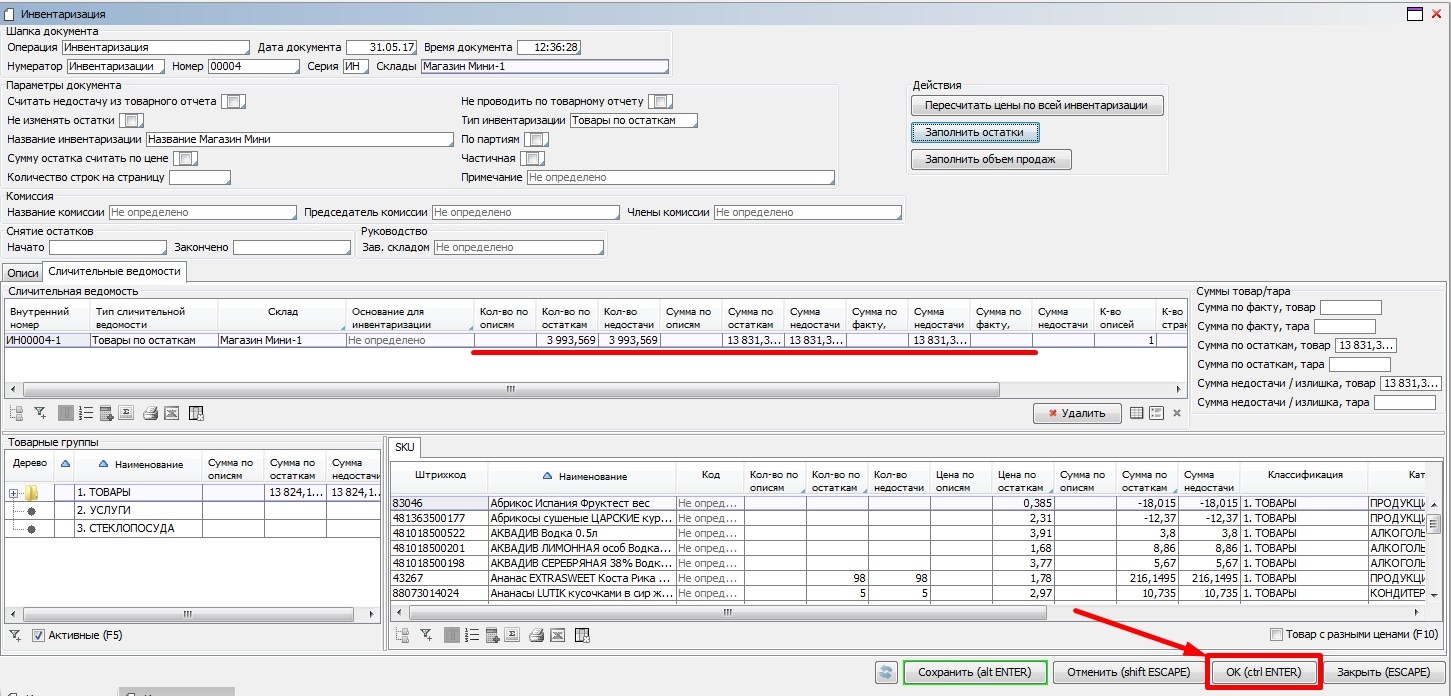Click add-filter funnel icon under Сличительная ведомость table

(40, 413)
